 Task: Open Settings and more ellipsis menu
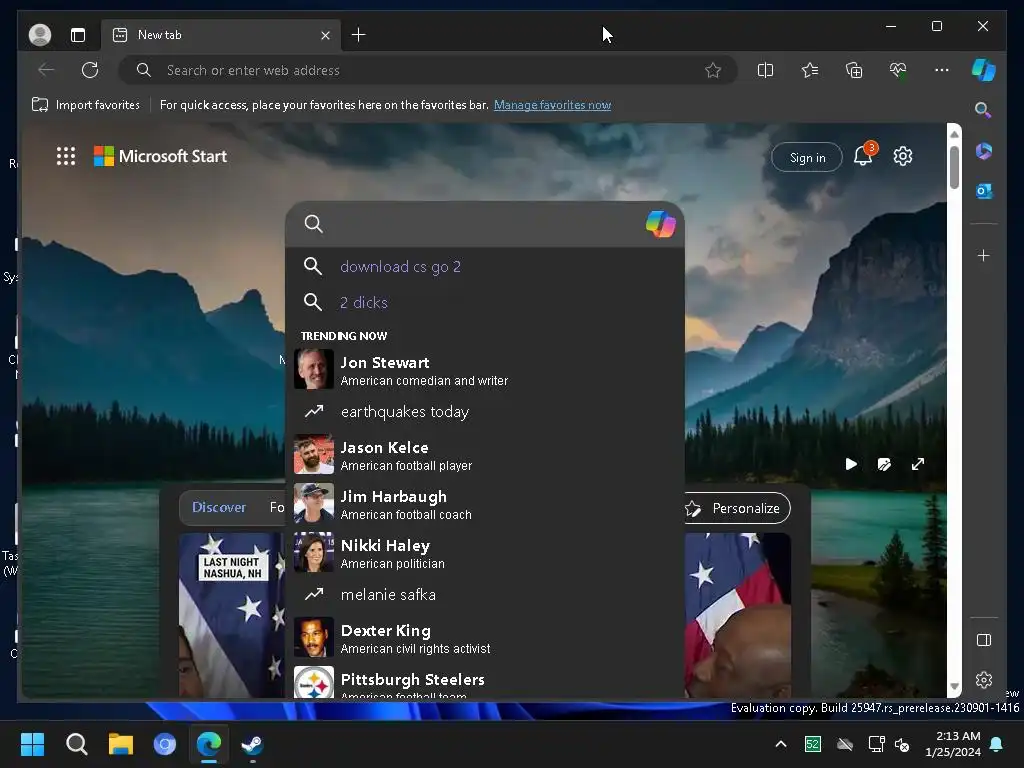(x=942, y=70)
